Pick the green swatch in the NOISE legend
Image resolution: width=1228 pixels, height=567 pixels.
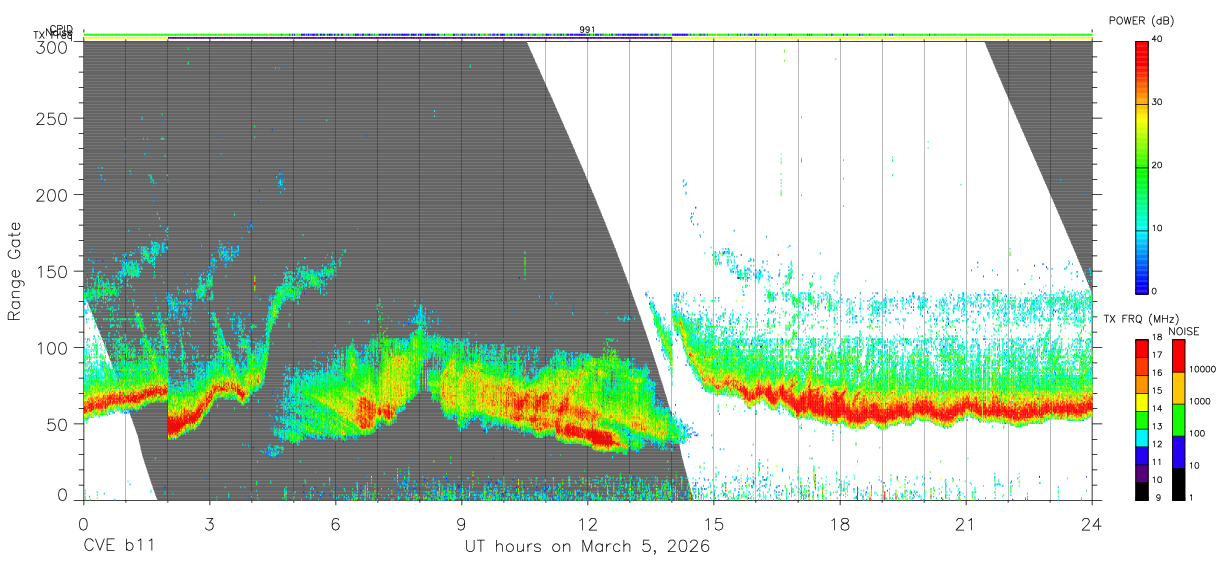1179,418
